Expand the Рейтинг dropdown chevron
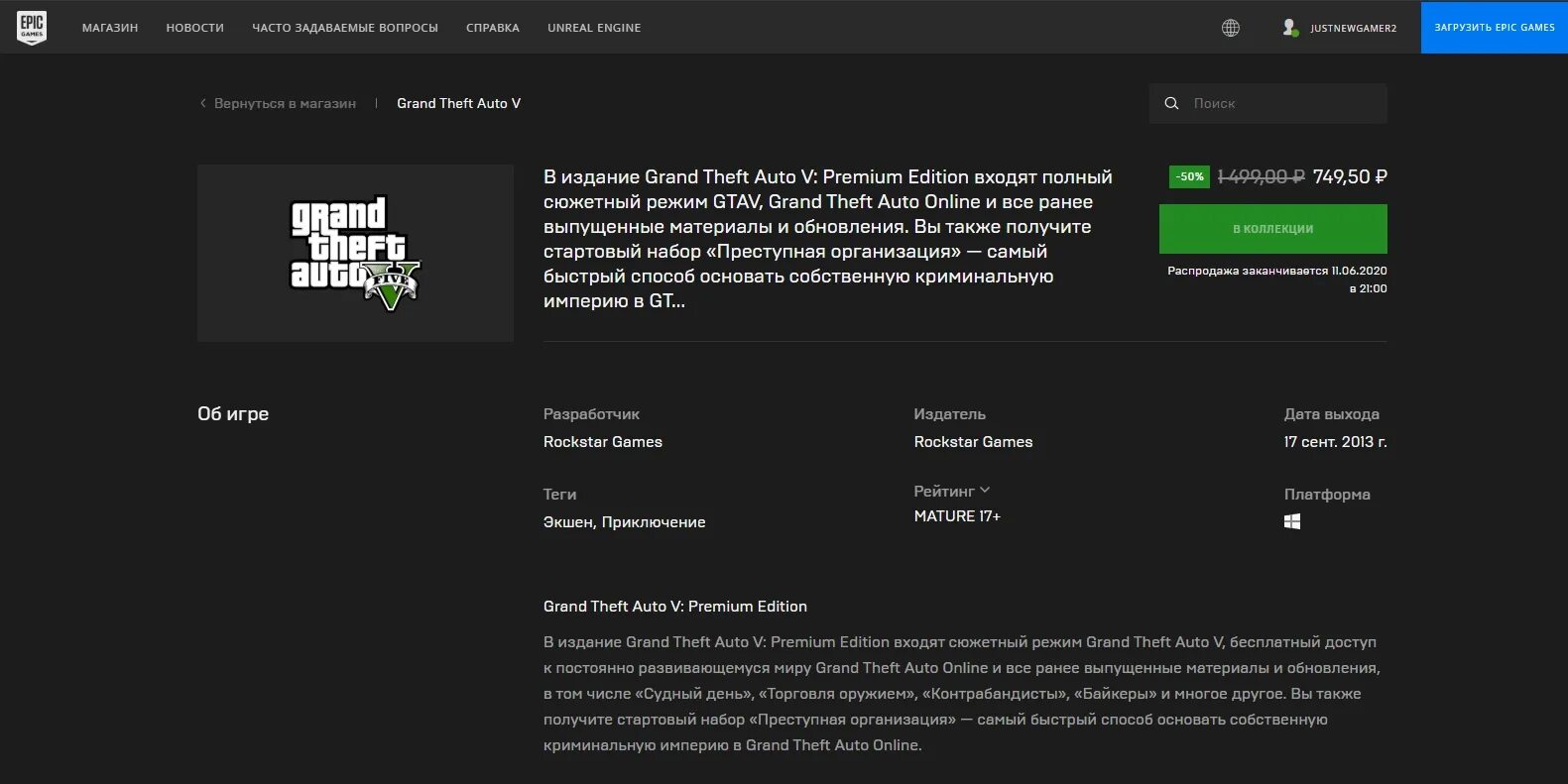 [x=985, y=491]
